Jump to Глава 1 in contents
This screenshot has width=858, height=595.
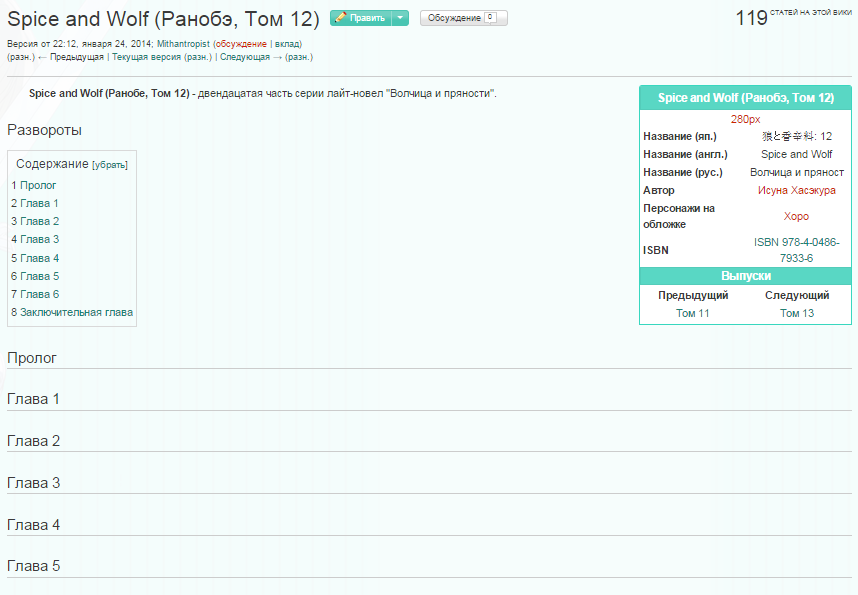point(39,204)
